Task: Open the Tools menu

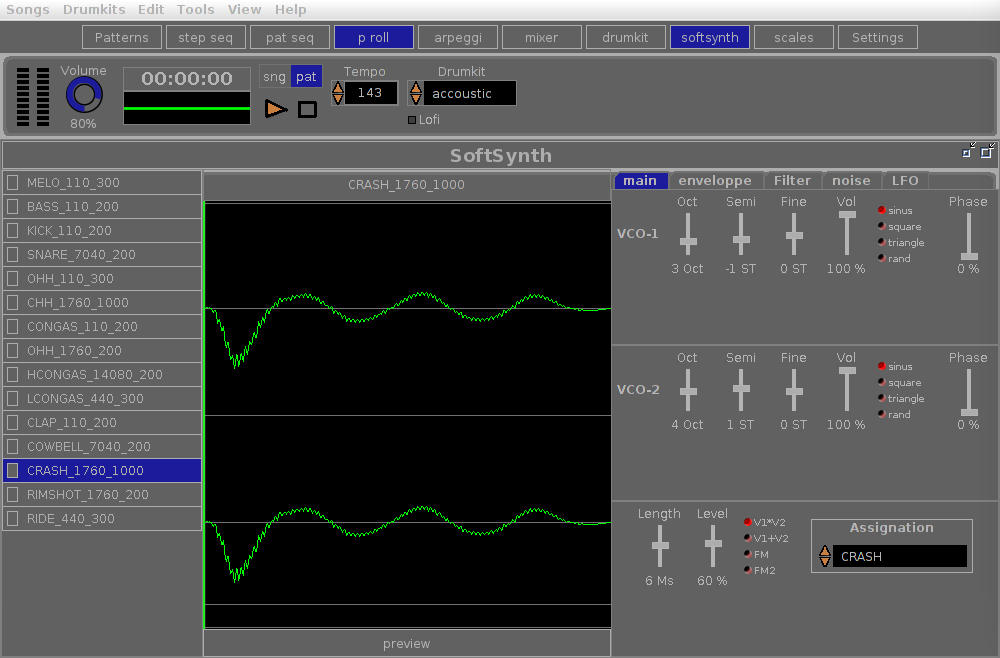Action: [195, 10]
